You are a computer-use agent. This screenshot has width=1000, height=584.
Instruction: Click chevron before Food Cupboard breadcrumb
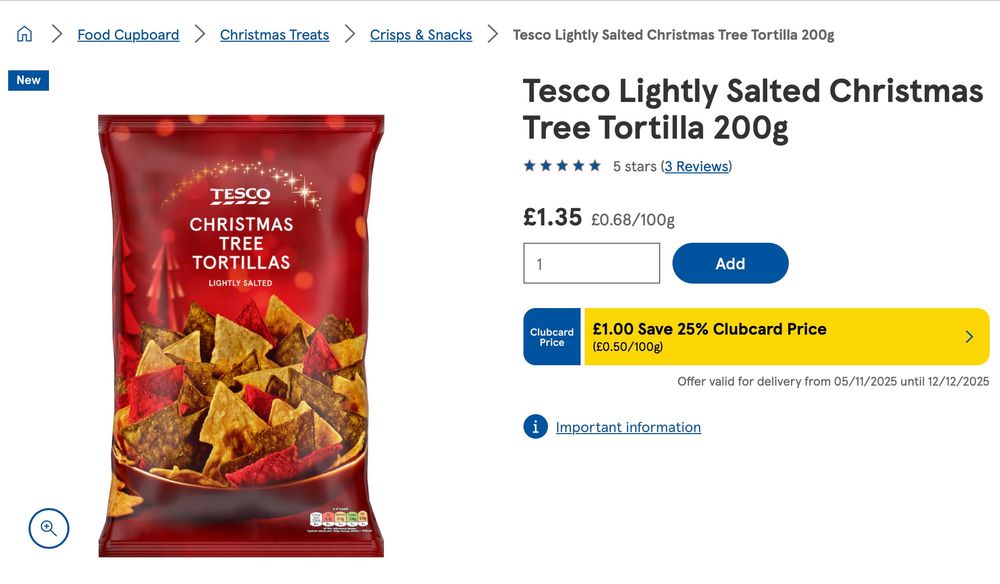(57, 34)
